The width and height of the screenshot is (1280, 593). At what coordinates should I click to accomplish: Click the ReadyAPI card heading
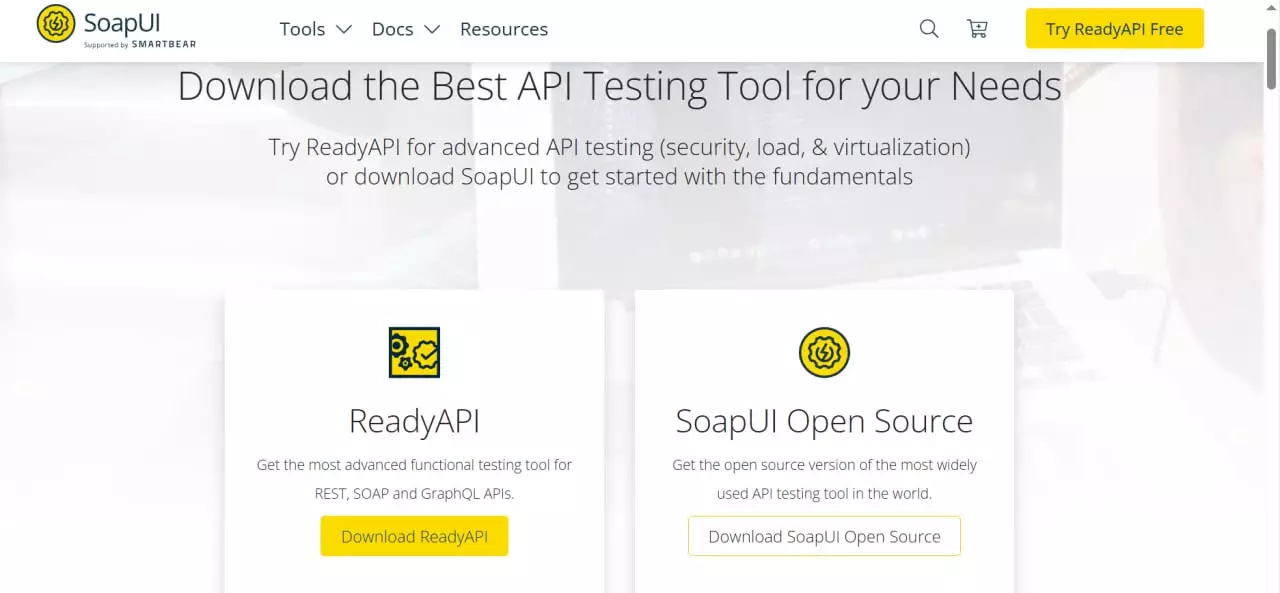tap(414, 421)
